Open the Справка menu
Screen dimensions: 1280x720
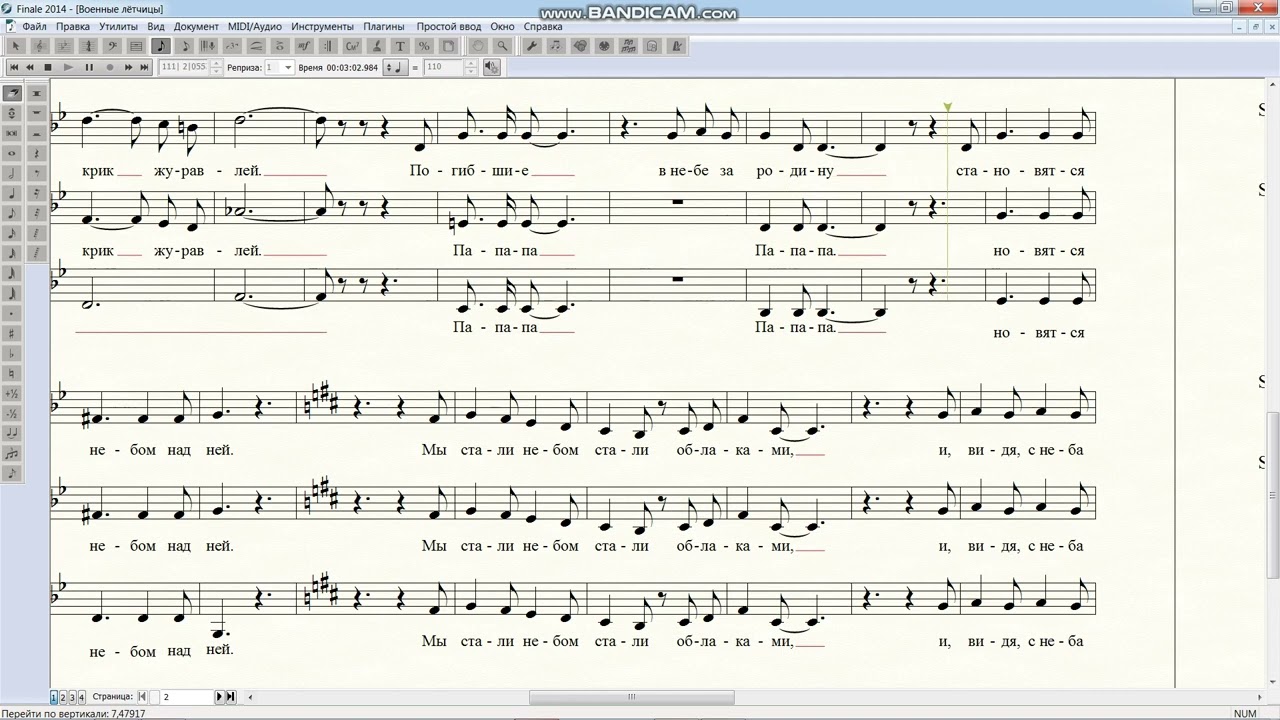coord(543,26)
